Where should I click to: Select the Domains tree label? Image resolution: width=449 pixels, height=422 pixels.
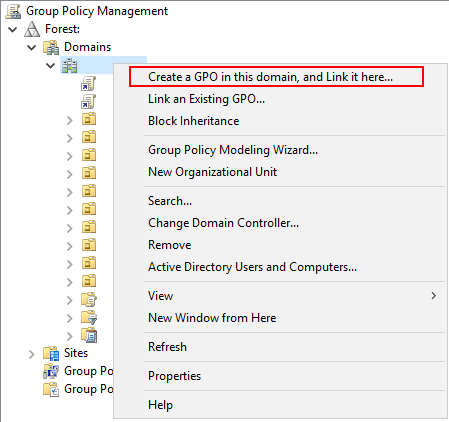pyautogui.click(x=87, y=47)
